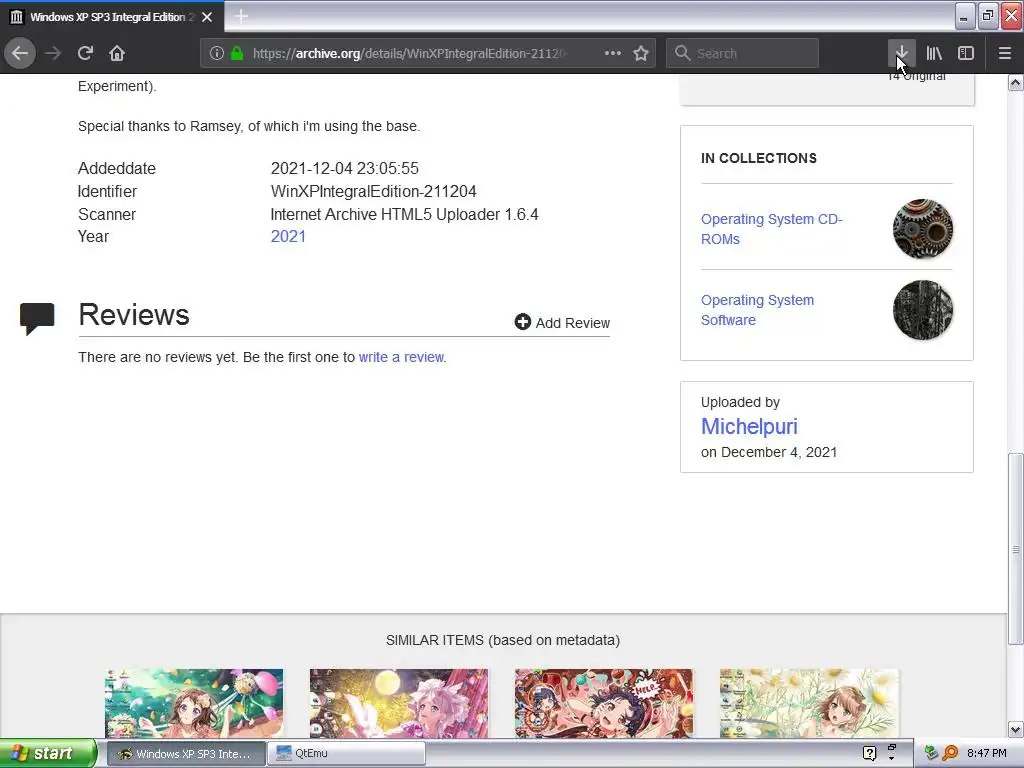
Task: Switch to QtEmu taskbar window
Action: pos(347,754)
